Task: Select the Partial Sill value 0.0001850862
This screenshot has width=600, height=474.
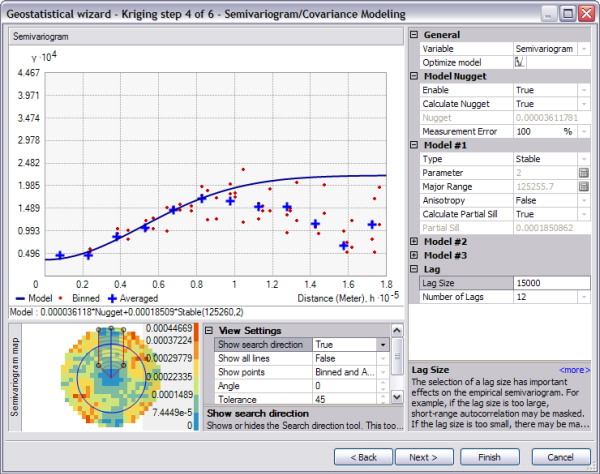Action: point(544,228)
